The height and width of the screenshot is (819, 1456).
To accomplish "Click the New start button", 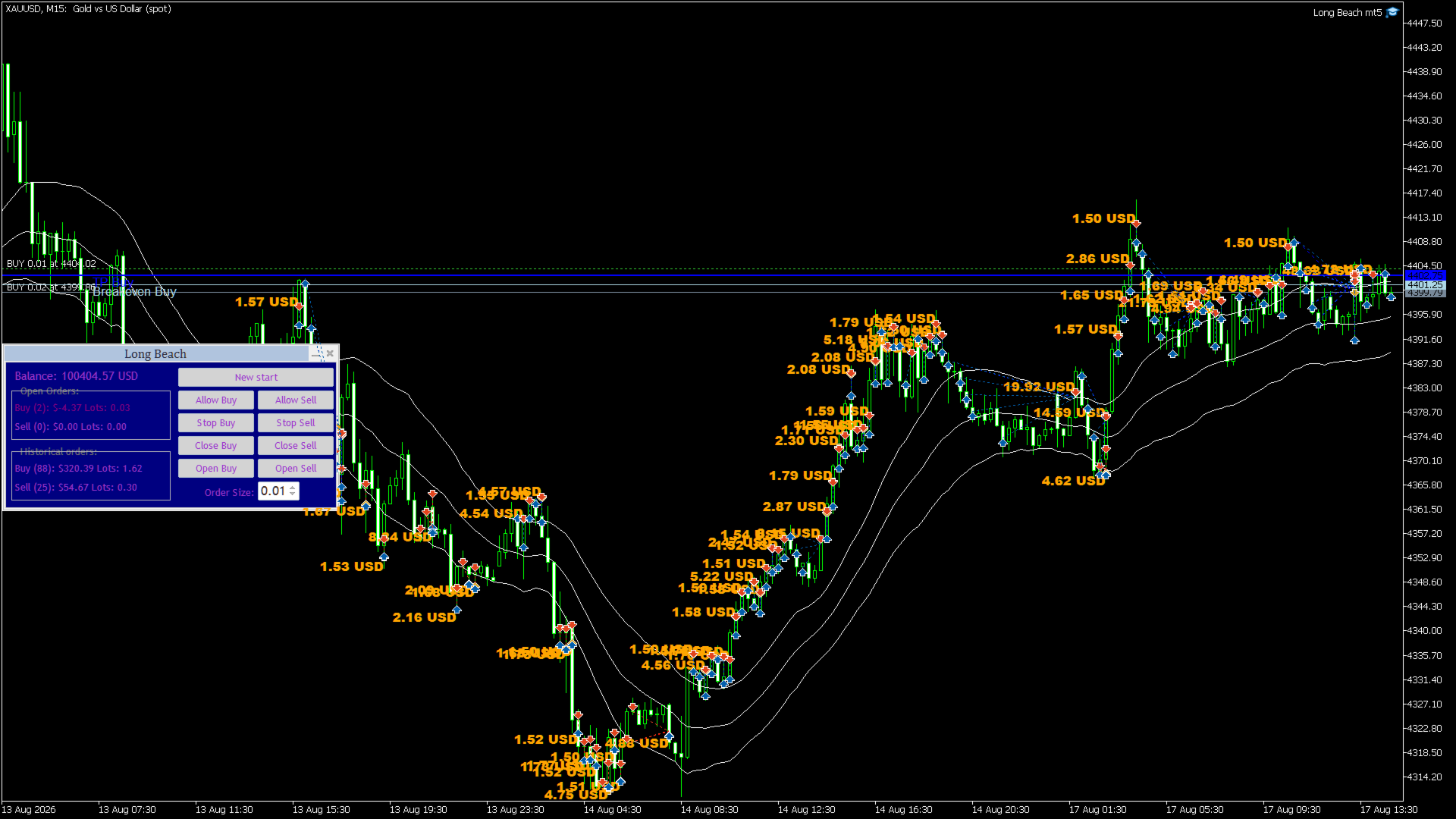I will (256, 377).
